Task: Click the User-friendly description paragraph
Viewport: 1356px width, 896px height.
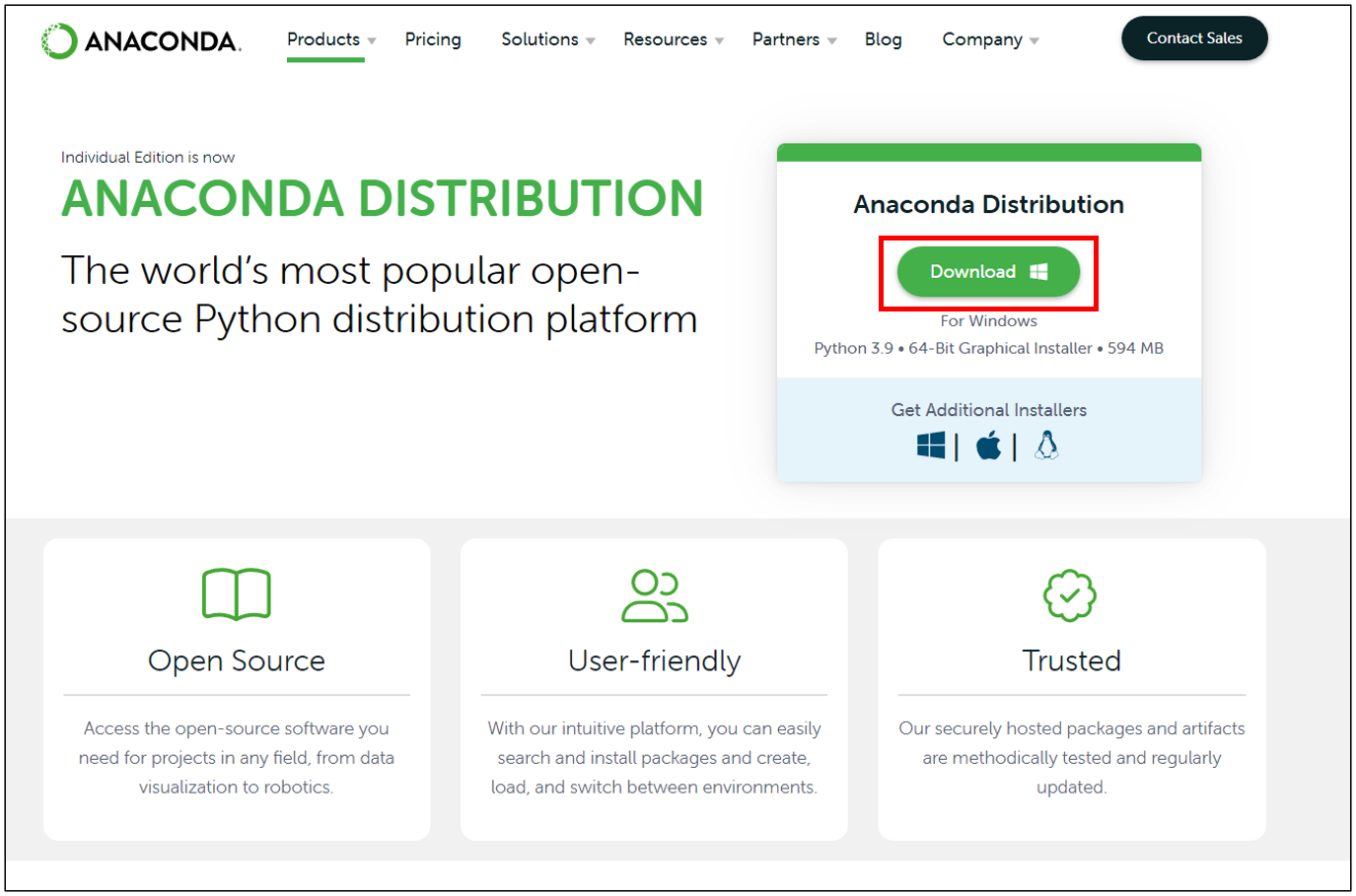Action: [x=655, y=758]
